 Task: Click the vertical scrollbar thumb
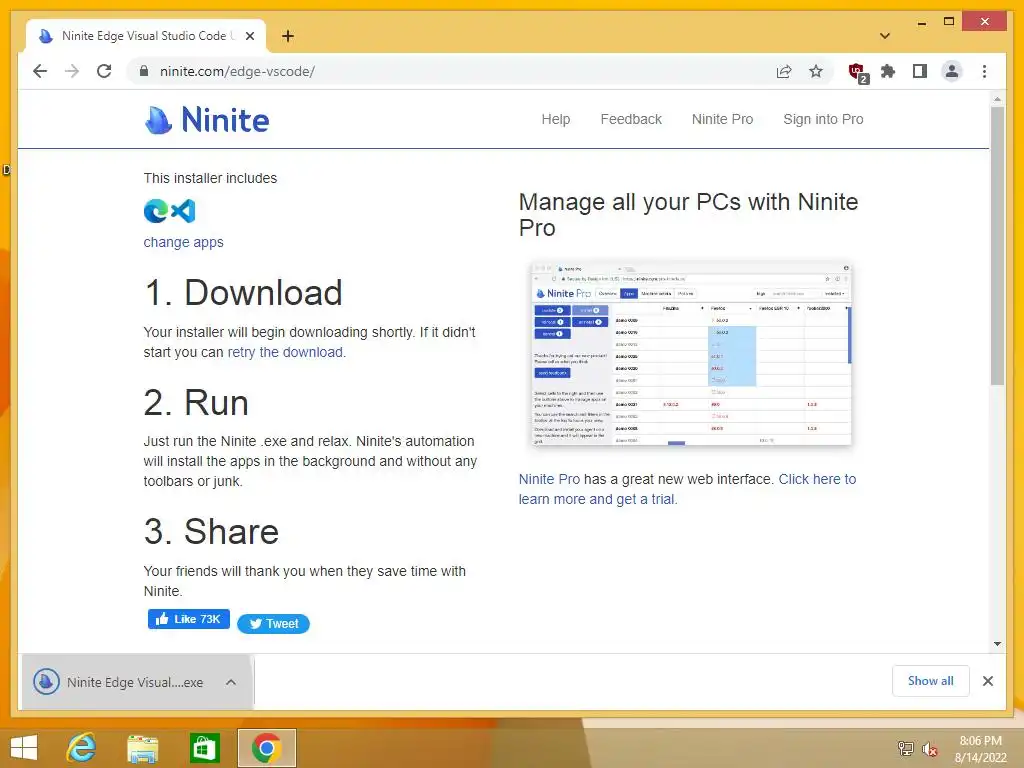tap(997, 246)
